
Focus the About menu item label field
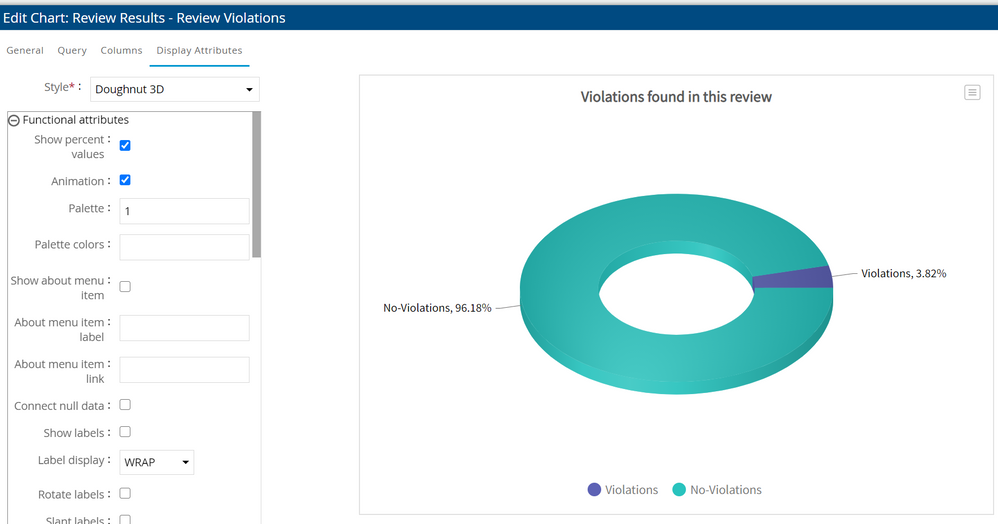coord(184,328)
